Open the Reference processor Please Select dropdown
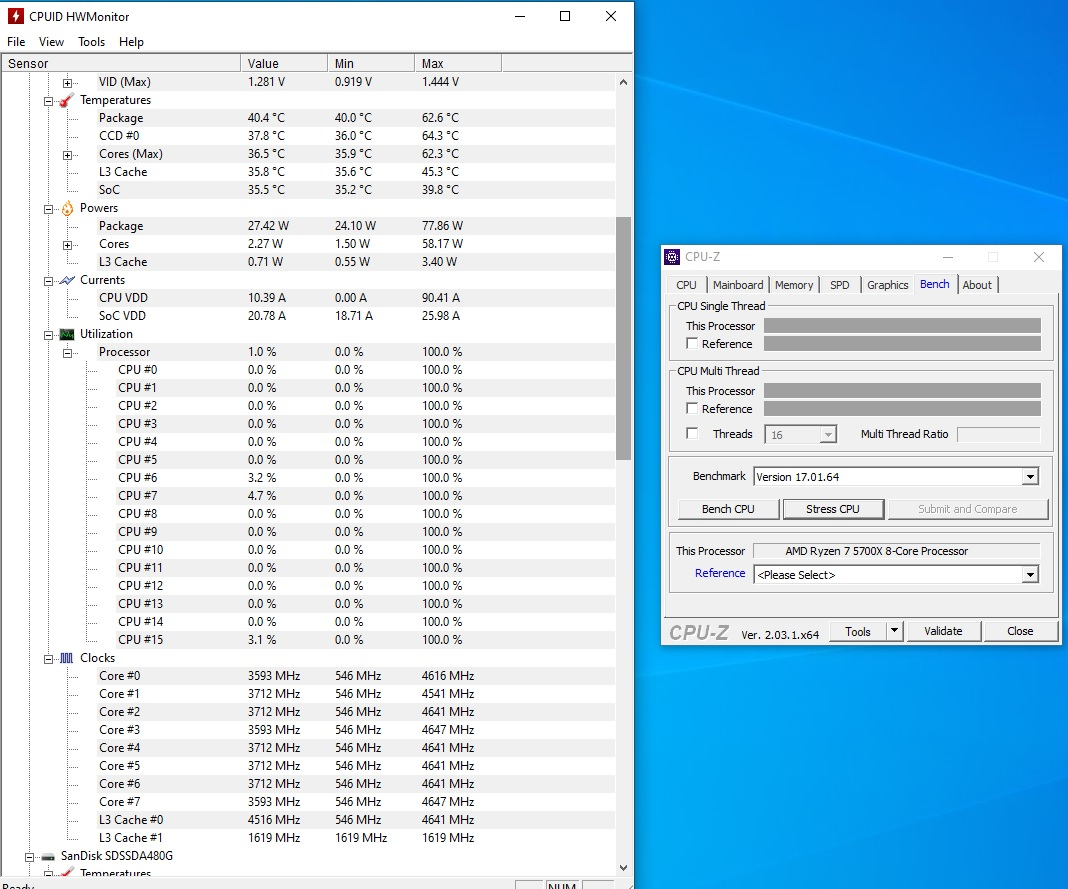This screenshot has width=1068, height=889. 1030,575
